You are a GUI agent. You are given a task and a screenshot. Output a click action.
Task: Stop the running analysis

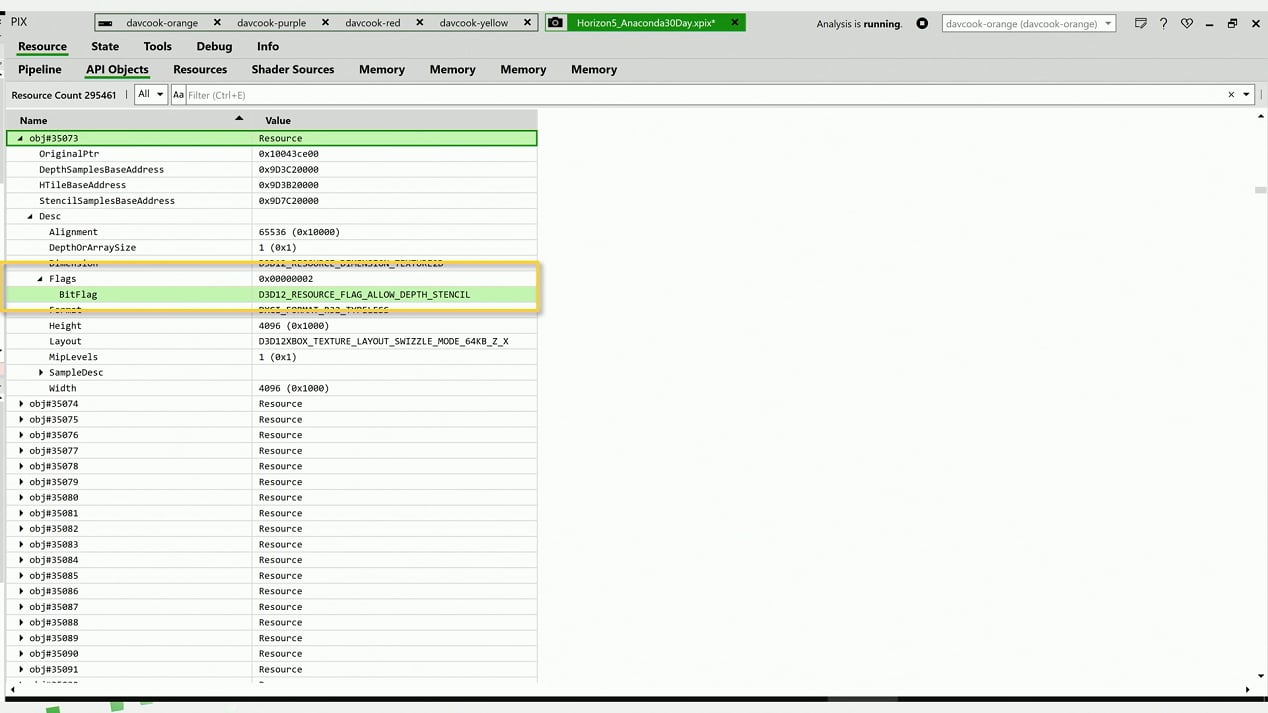tap(922, 23)
